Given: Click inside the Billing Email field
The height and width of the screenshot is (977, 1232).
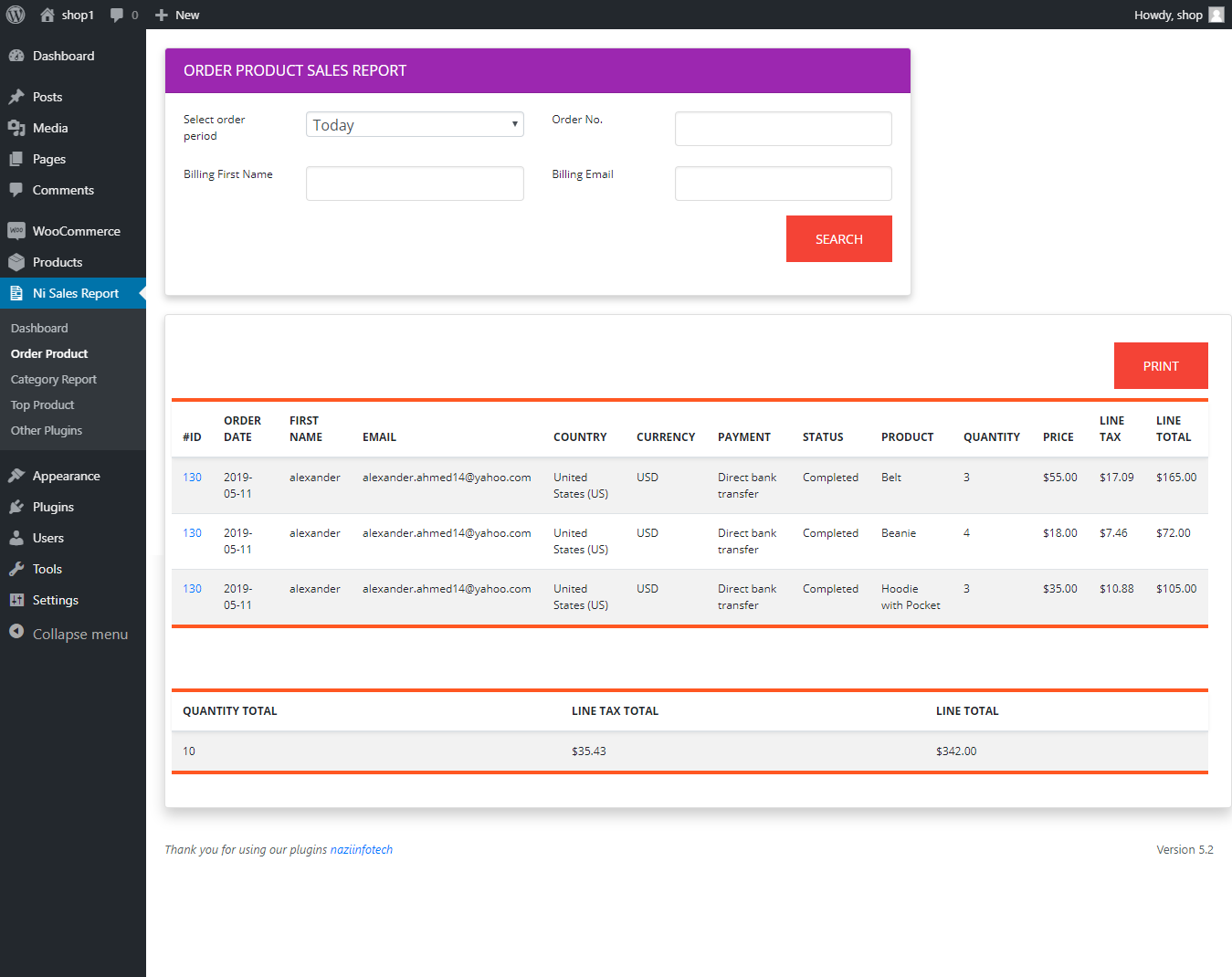Looking at the screenshot, I should [x=783, y=183].
